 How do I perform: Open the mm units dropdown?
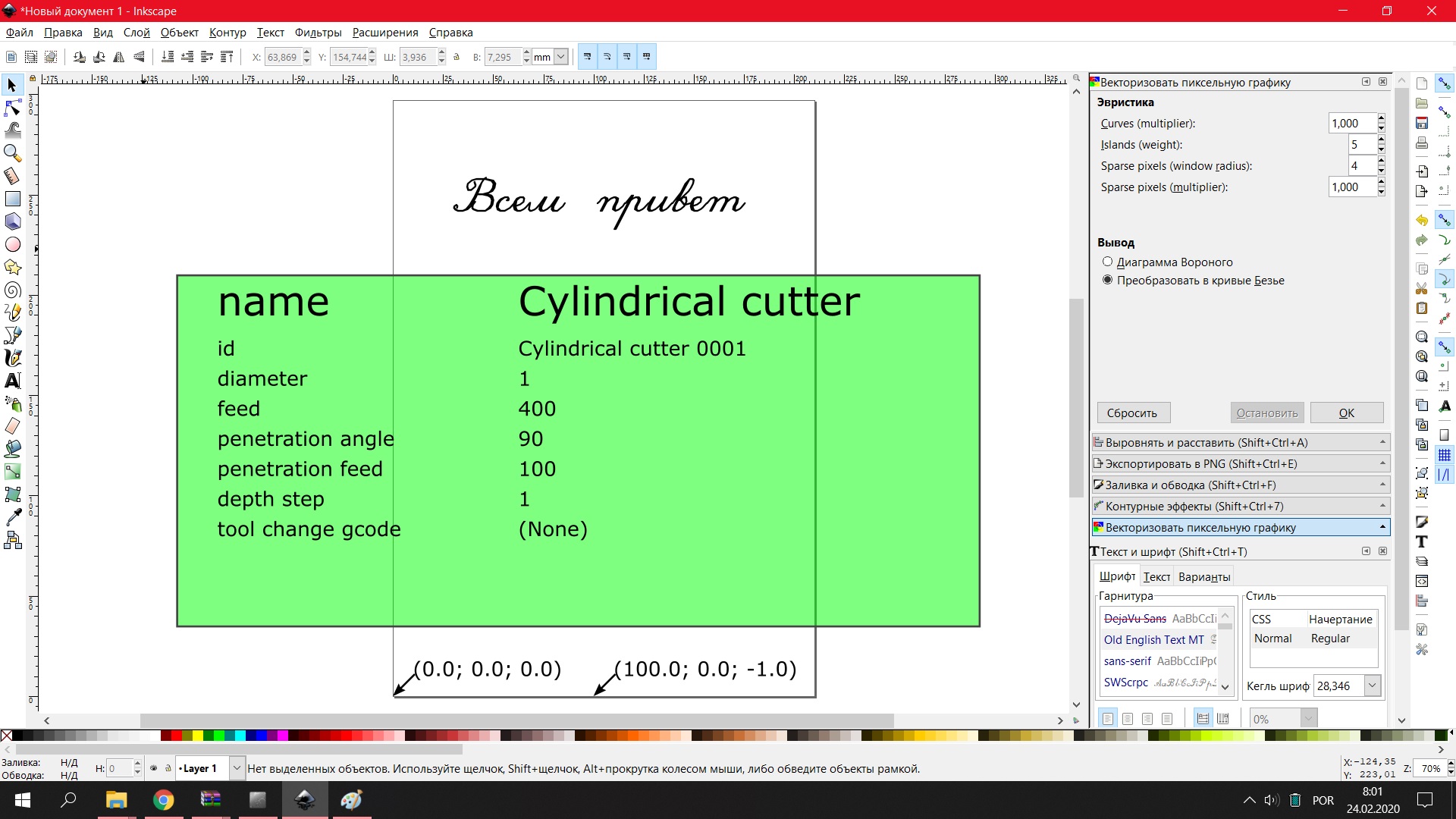[x=560, y=57]
